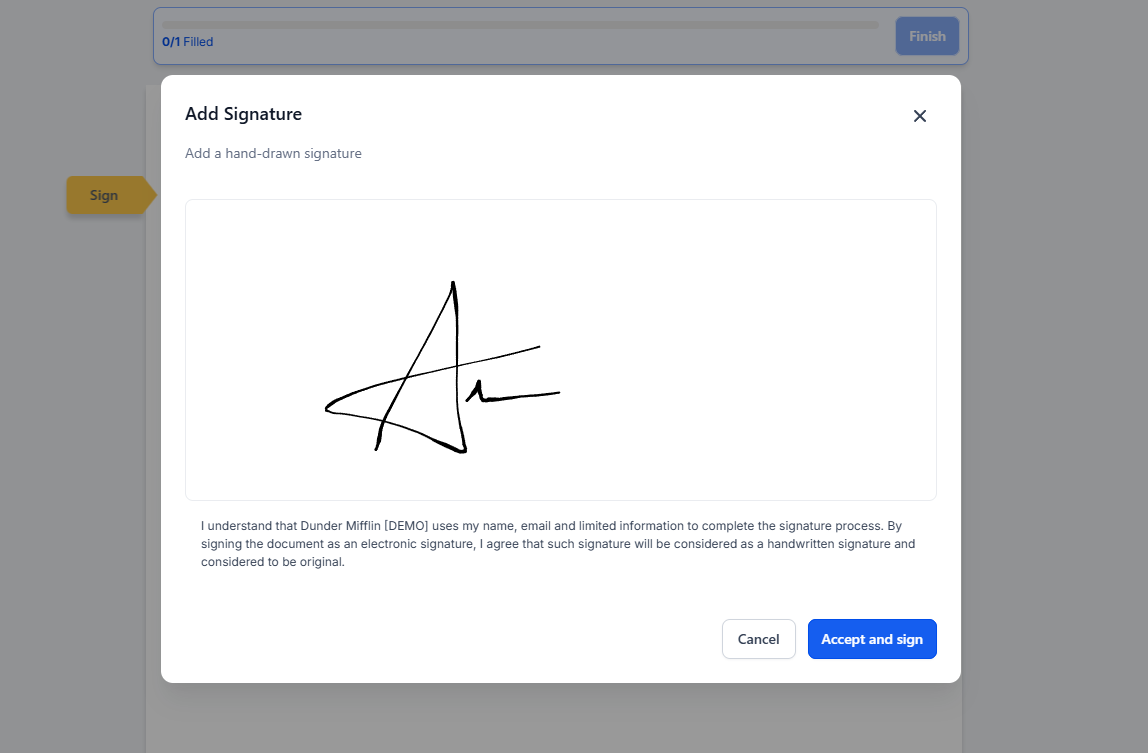Click the Add Signature dialog title
The image size is (1148, 753).
(x=243, y=114)
